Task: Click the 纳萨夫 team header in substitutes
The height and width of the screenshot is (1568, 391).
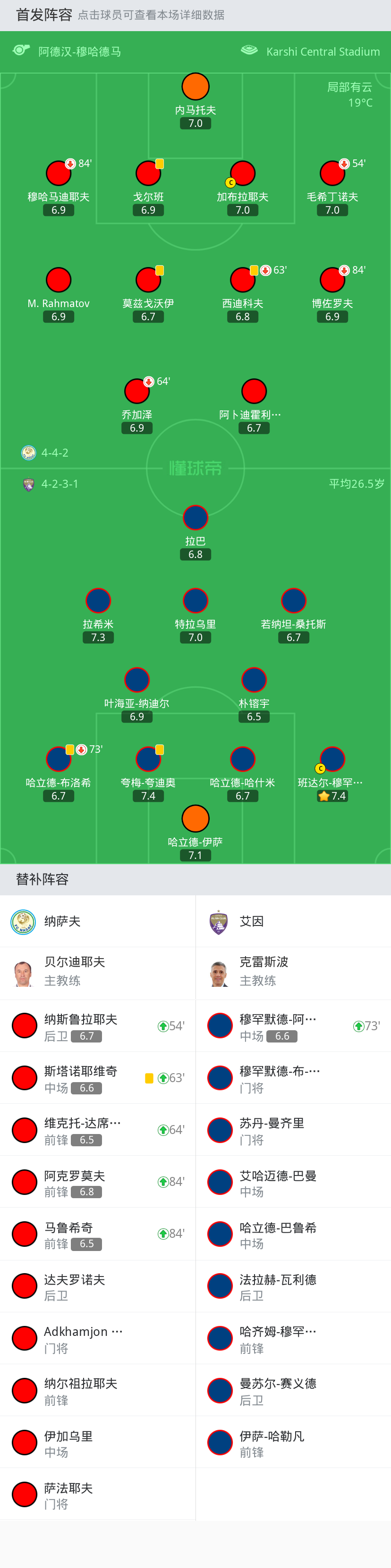Action: point(97,922)
